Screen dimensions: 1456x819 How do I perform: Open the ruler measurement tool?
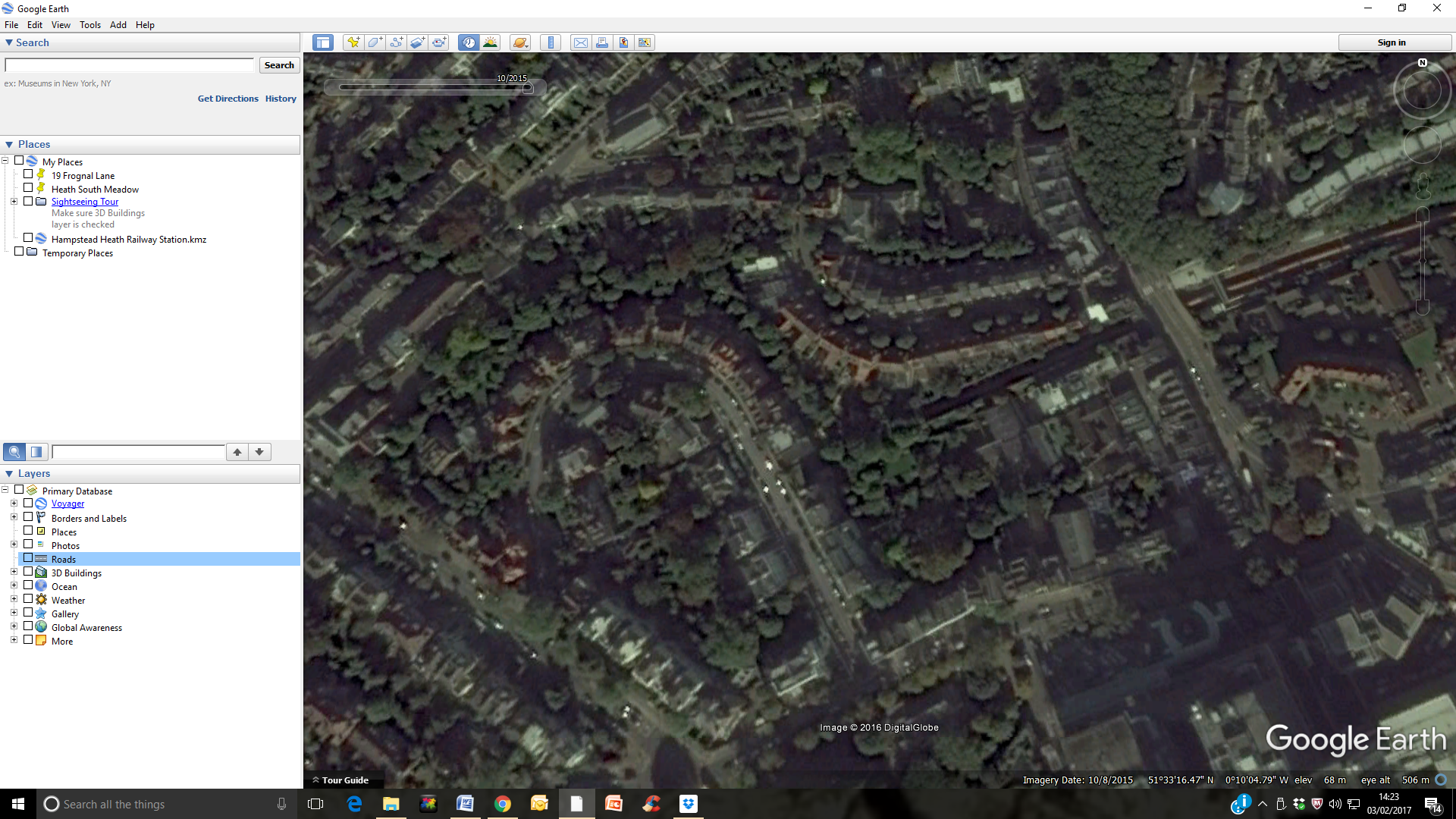551,42
